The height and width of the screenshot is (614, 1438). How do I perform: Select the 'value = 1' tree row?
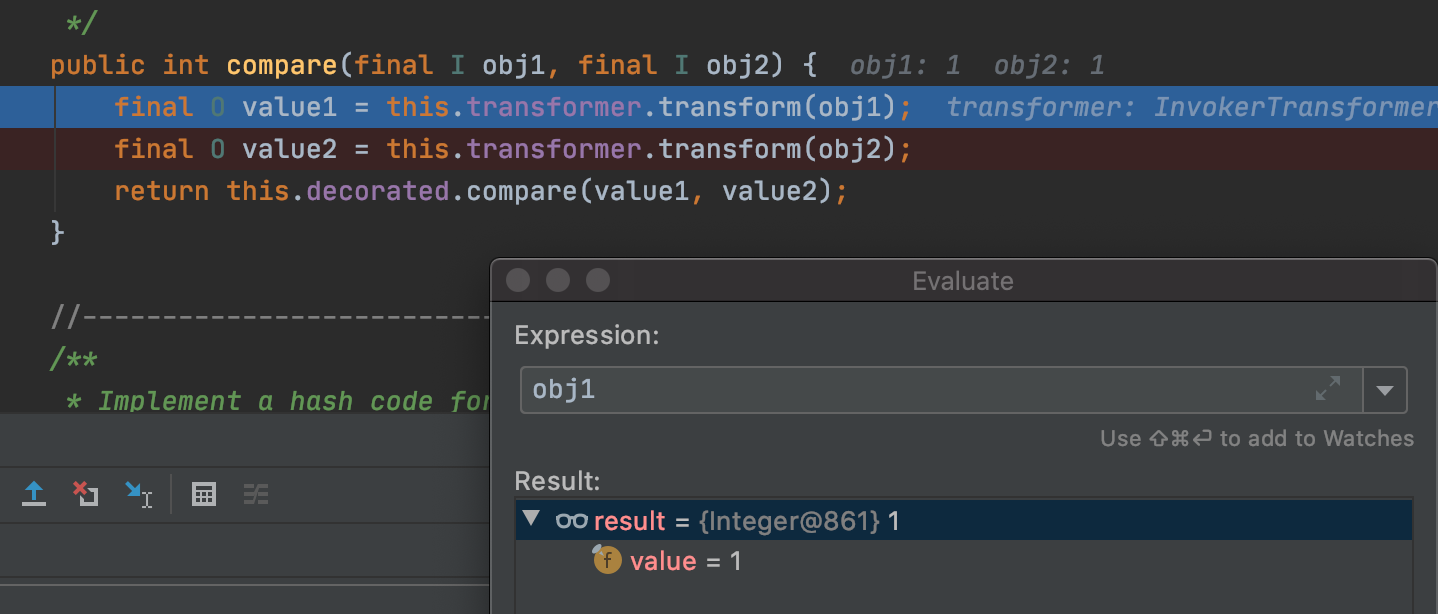click(686, 562)
